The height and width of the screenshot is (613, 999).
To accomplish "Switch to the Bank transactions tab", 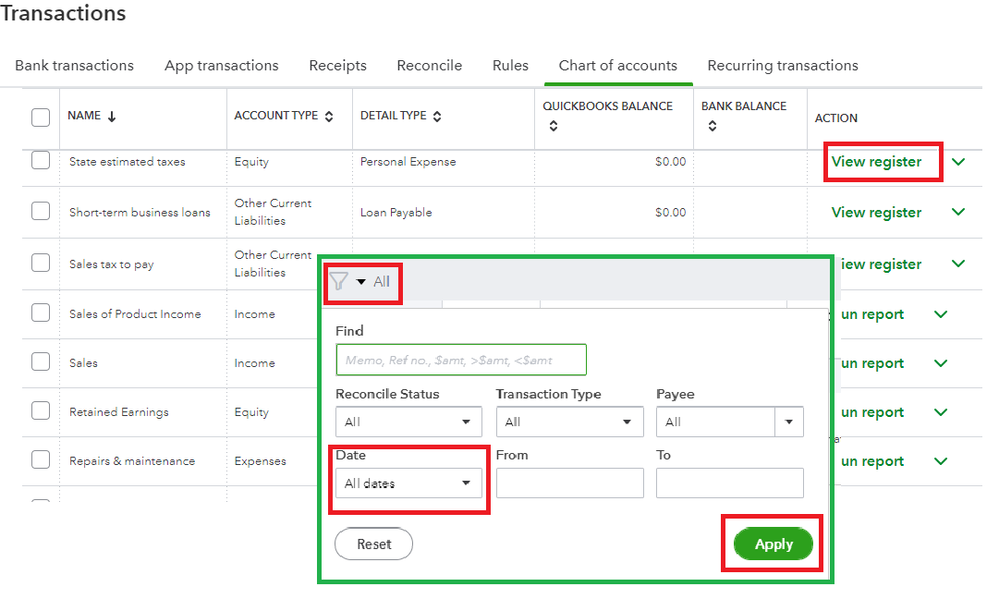I will point(74,66).
